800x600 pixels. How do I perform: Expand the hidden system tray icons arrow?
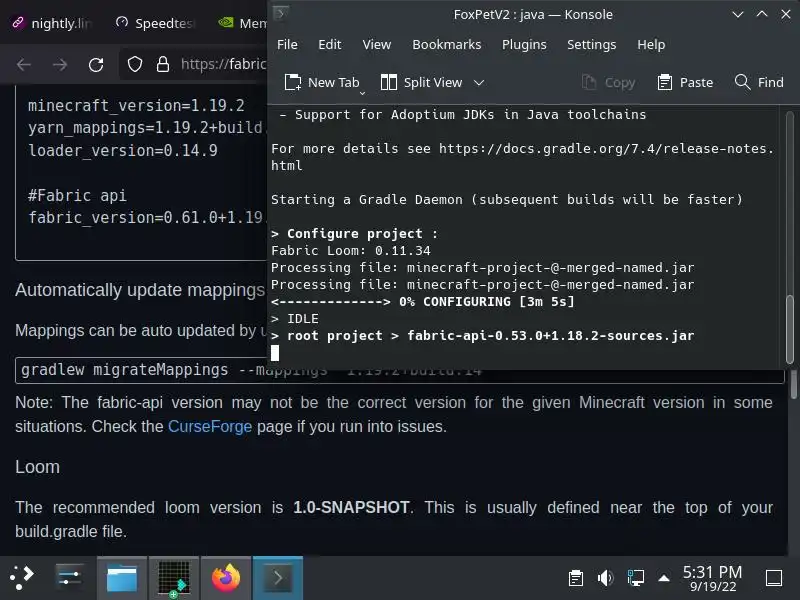click(664, 578)
